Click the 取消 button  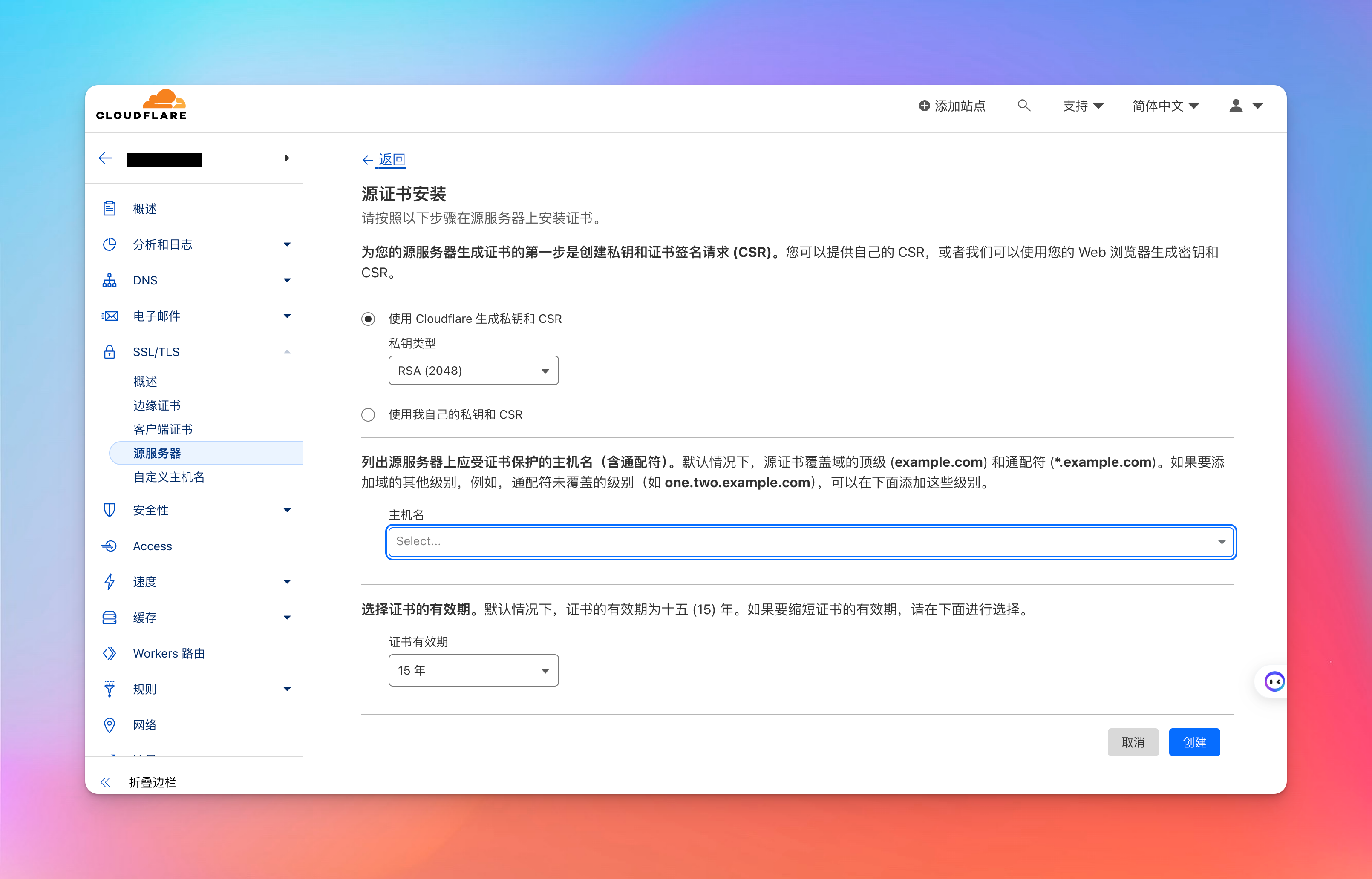coord(1133,742)
